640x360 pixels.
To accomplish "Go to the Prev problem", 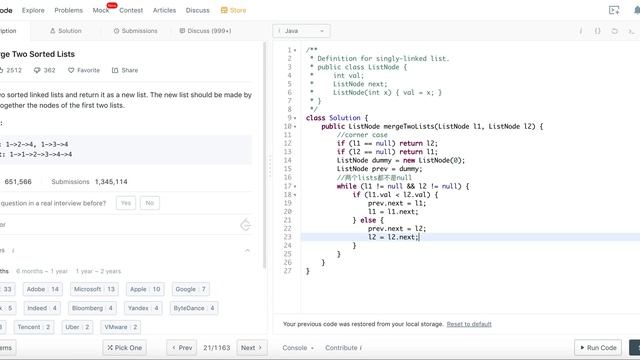I will [182, 348].
